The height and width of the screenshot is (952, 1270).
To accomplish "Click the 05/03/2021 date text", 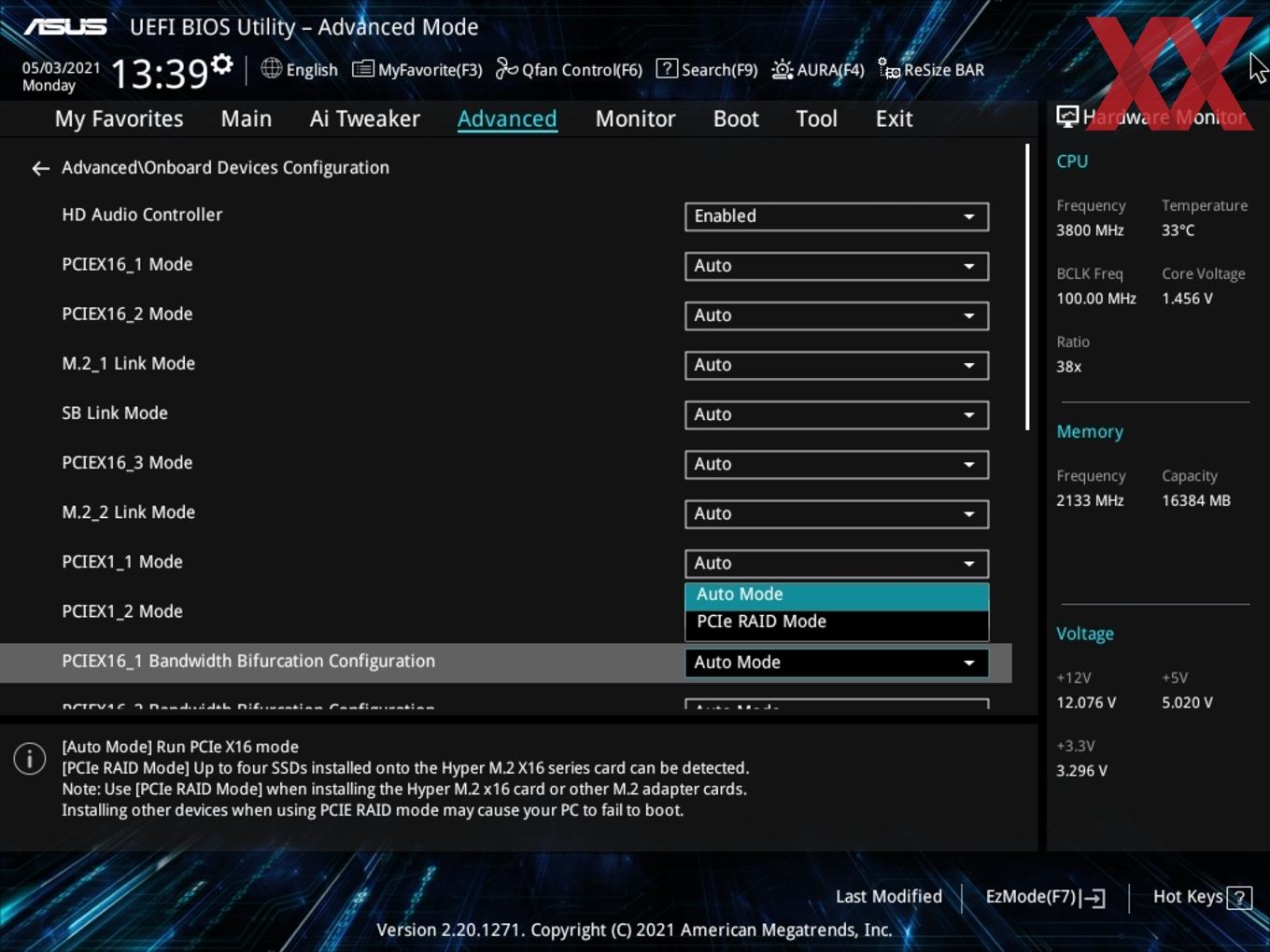I will tap(61, 67).
